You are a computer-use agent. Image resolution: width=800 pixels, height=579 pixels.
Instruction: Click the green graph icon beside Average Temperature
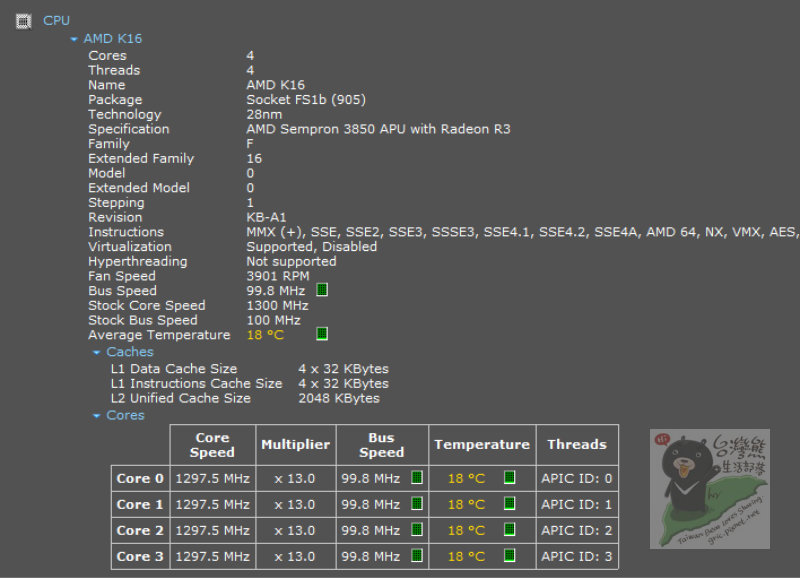tap(322, 334)
